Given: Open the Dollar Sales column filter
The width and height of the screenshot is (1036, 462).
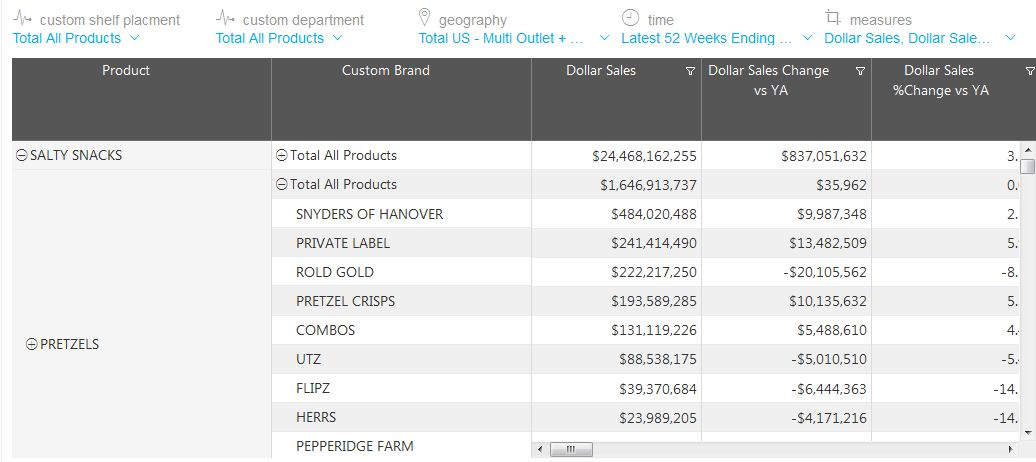Looking at the screenshot, I should [x=690, y=72].
